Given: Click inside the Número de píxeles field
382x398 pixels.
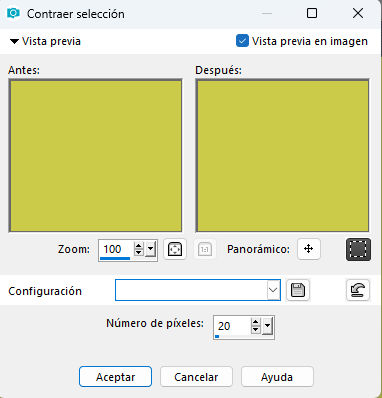Looking at the screenshot, I should click(232, 326).
